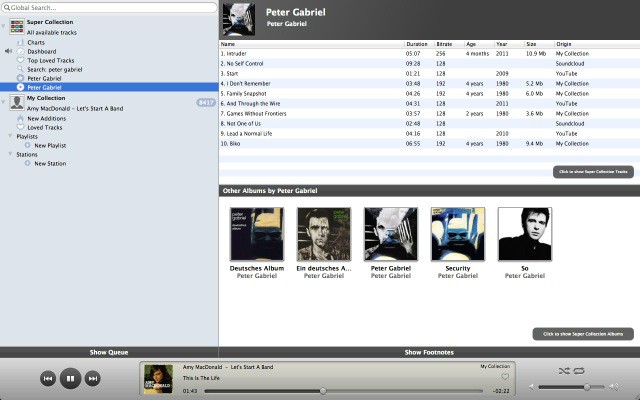Open the Dashboard sidebar item
This screenshot has height=400, width=640.
[42, 51]
